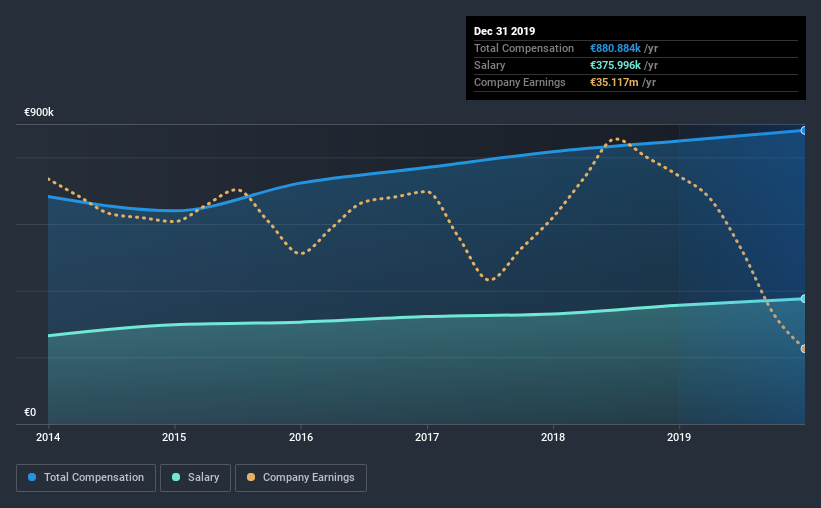Toggle the Salary legend button
This screenshot has width=821, height=508.
pyautogui.click(x=195, y=478)
